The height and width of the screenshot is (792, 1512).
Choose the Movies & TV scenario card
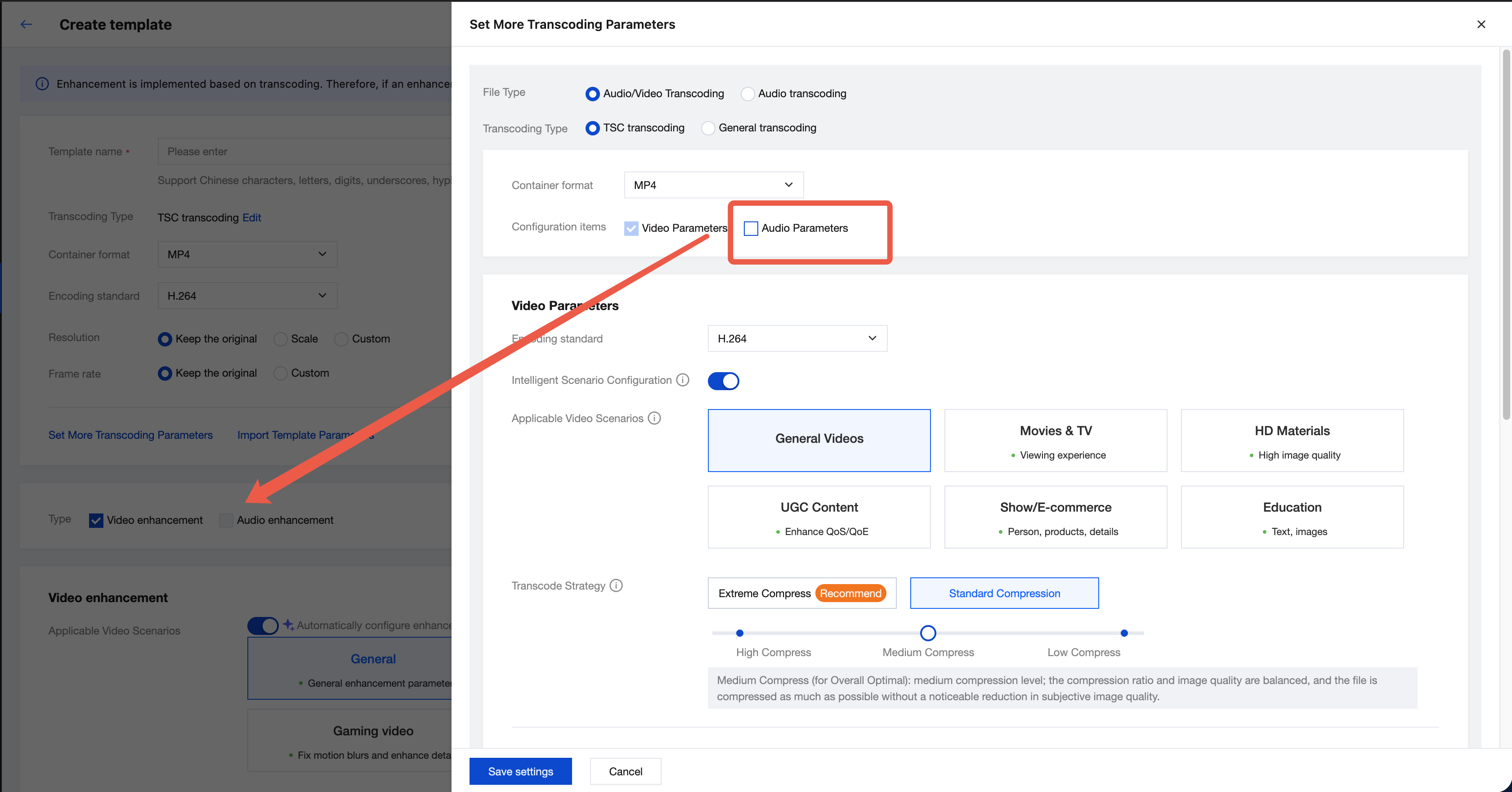coord(1055,441)
